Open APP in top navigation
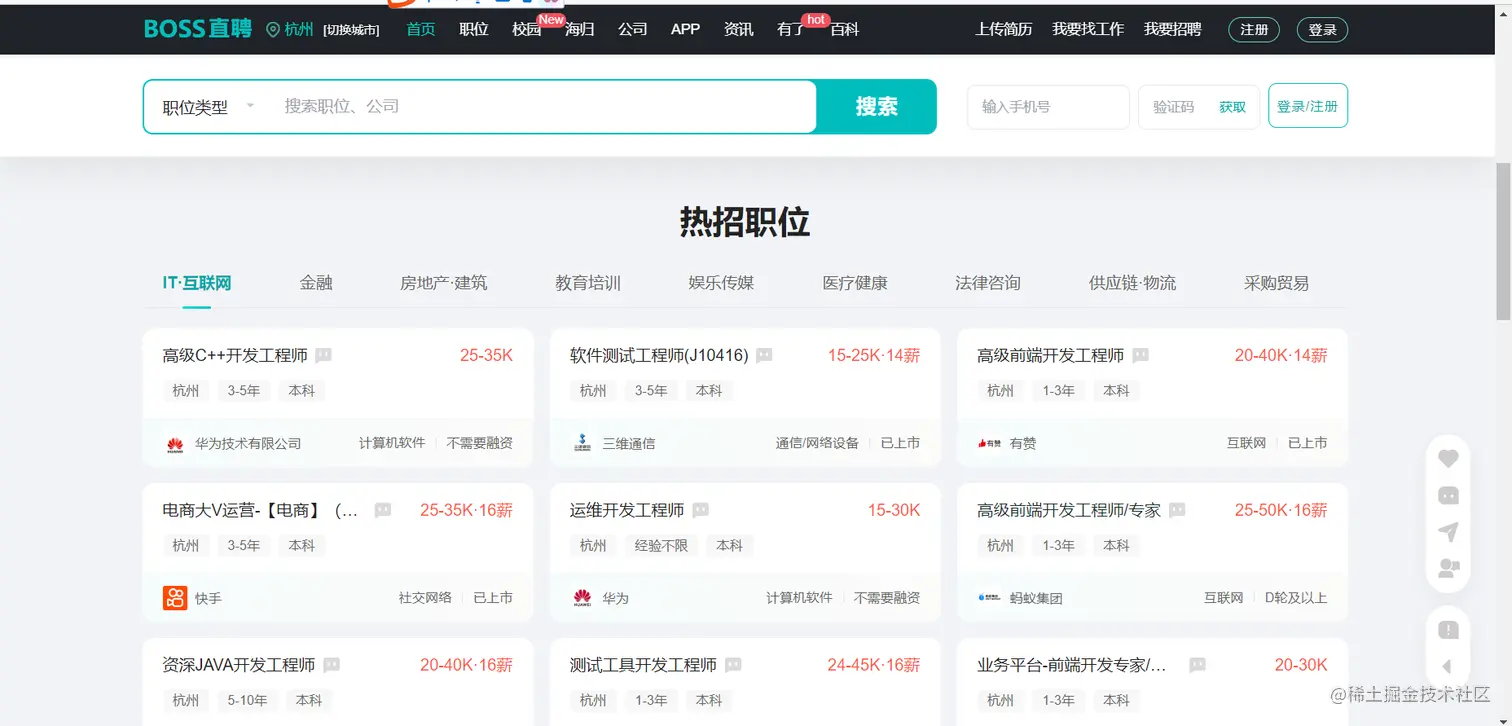Viewport: 1512px width, 726px height. click(685, 29)
